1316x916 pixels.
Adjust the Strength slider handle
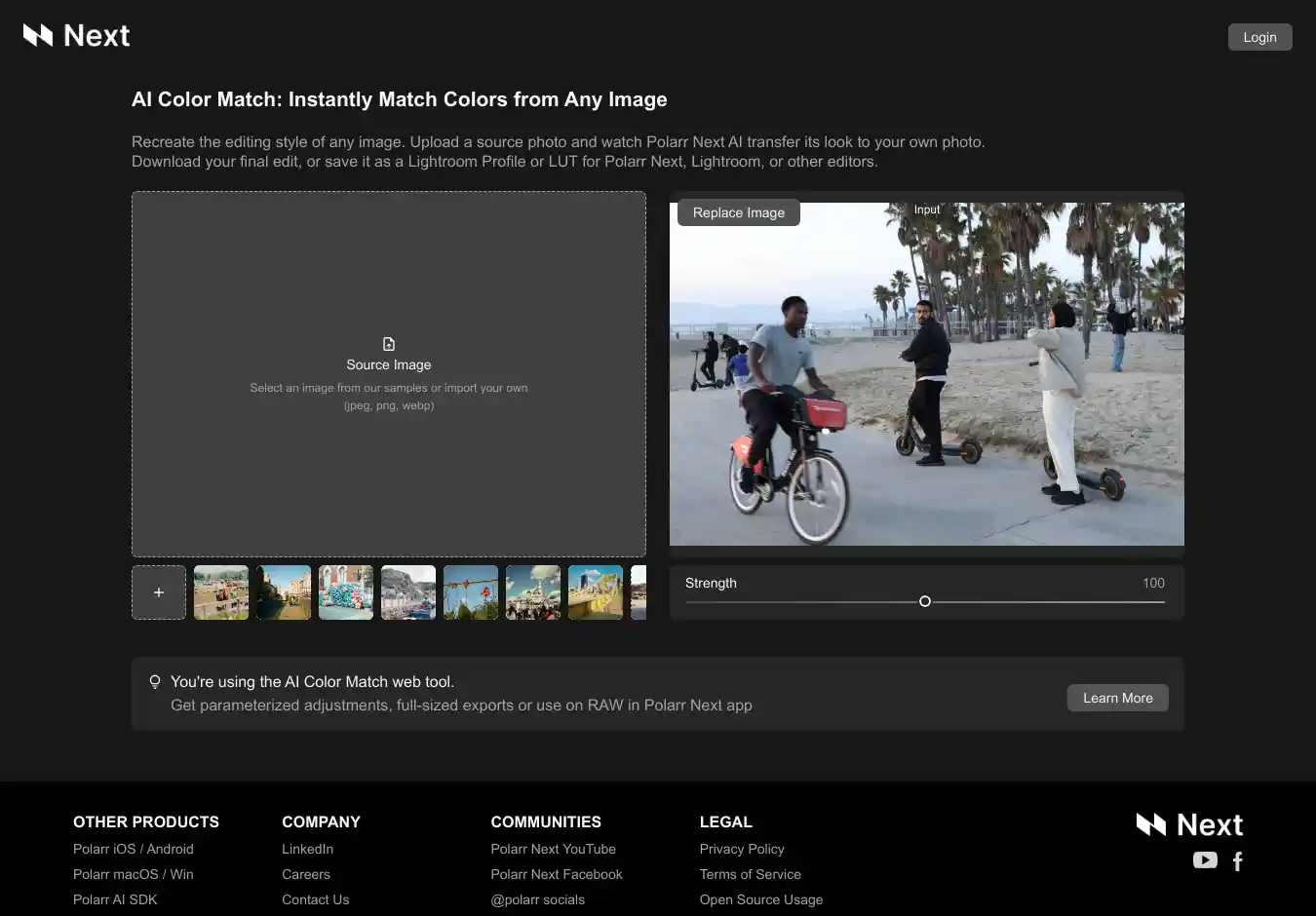click(x=925, y=602)
